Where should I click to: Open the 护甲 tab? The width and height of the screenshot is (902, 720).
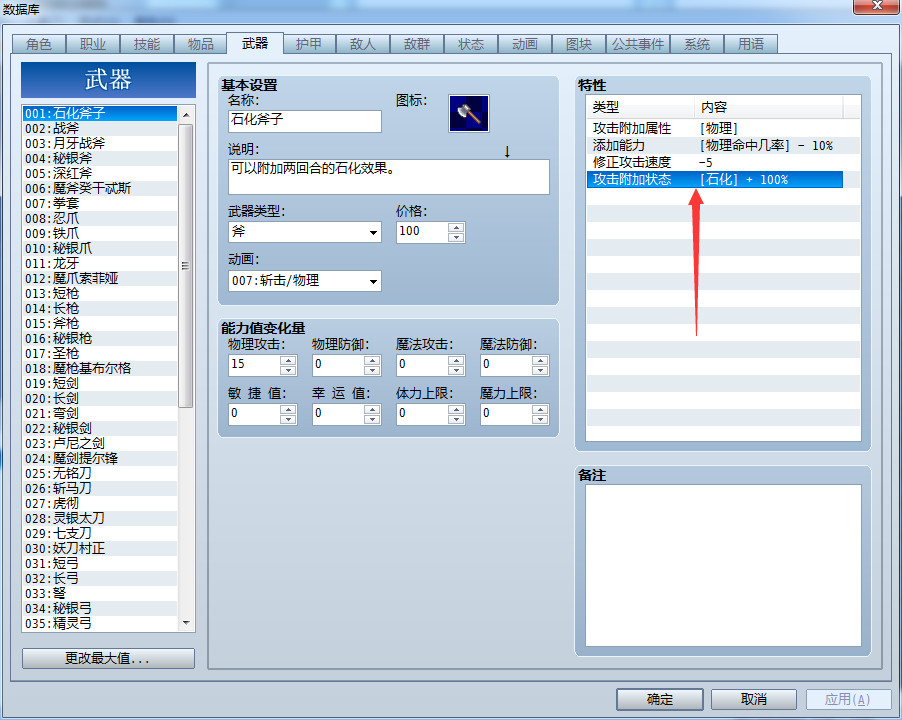[x=308, y=44]
